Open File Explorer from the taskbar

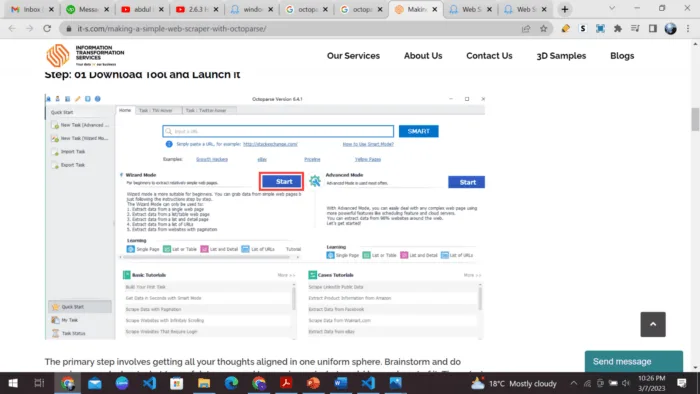(204, 383)
